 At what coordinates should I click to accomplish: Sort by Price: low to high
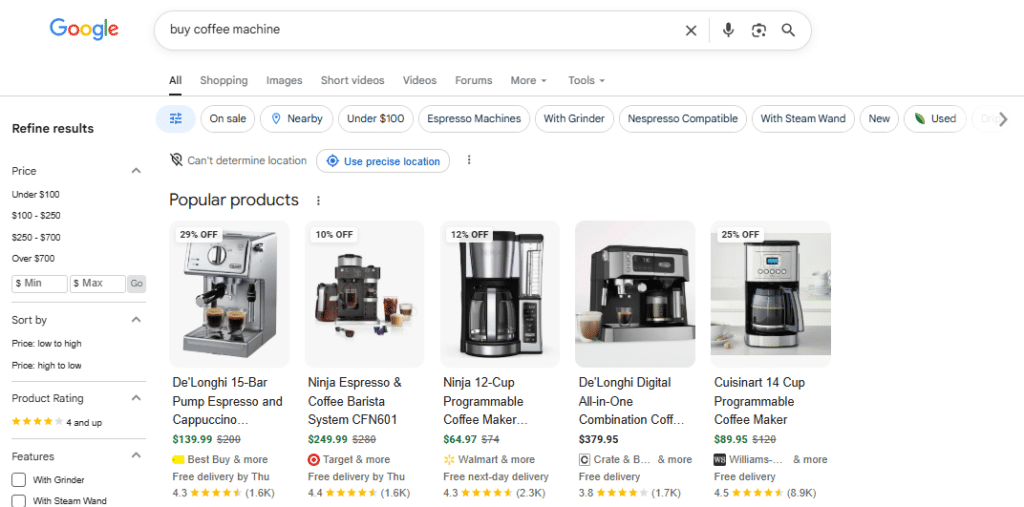46,344
